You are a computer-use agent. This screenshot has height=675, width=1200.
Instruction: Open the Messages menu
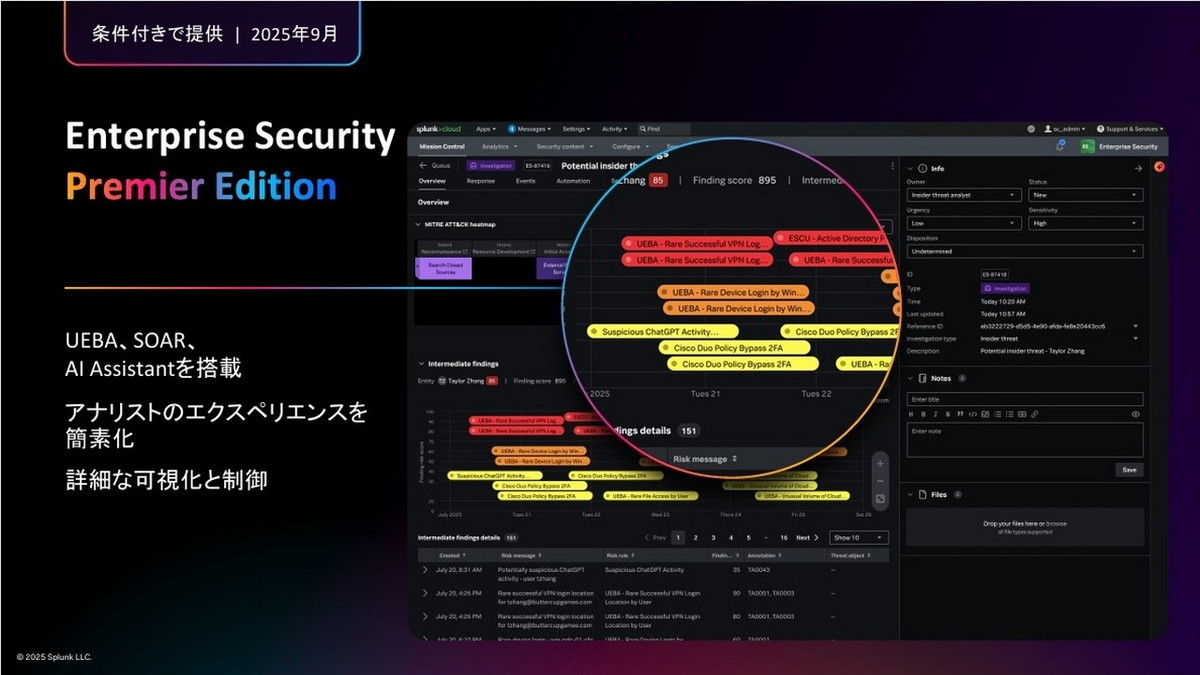[531, 129]
